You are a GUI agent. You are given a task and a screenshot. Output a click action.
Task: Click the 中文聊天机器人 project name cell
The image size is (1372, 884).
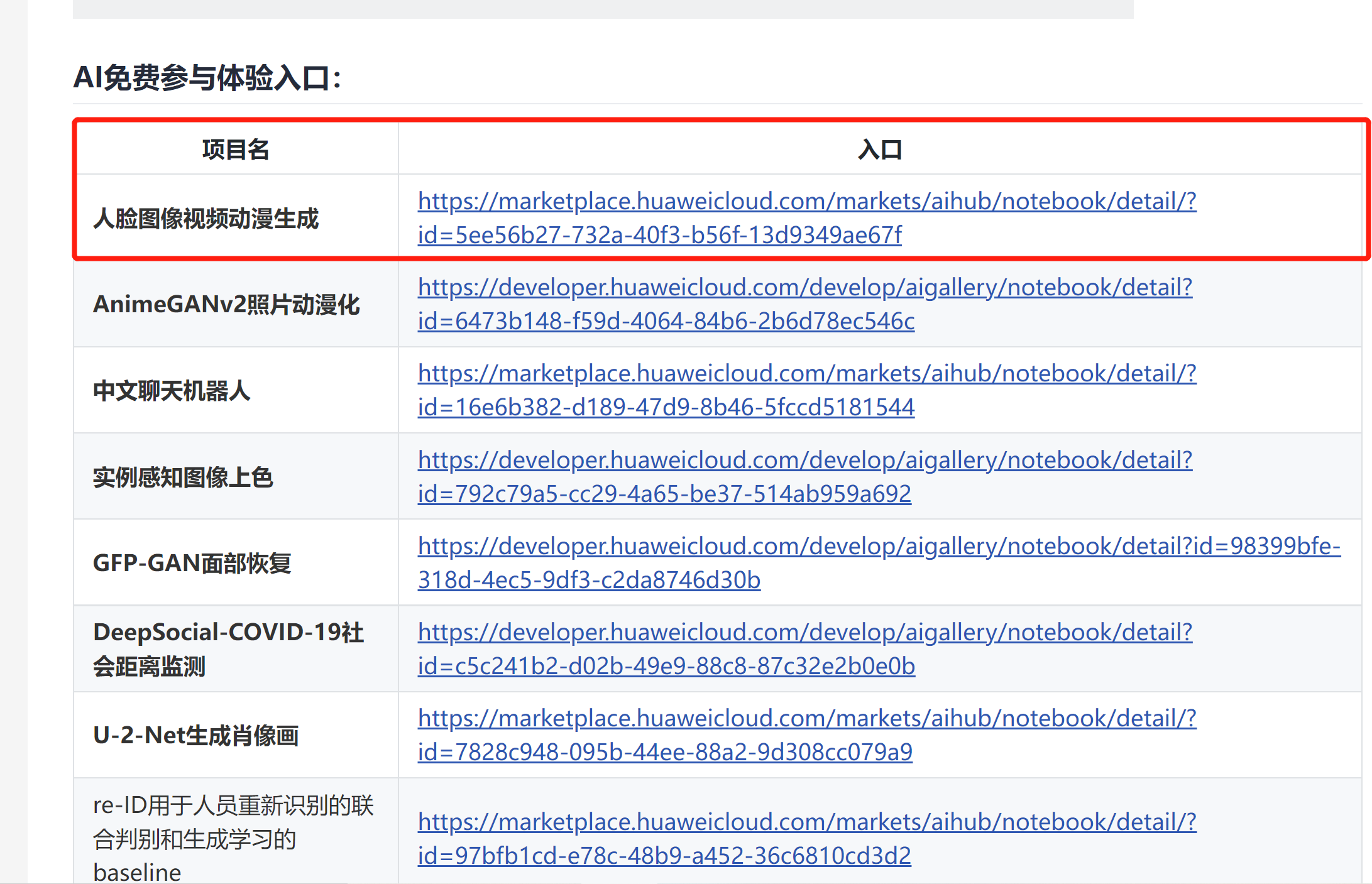click(x=172, y=391)
